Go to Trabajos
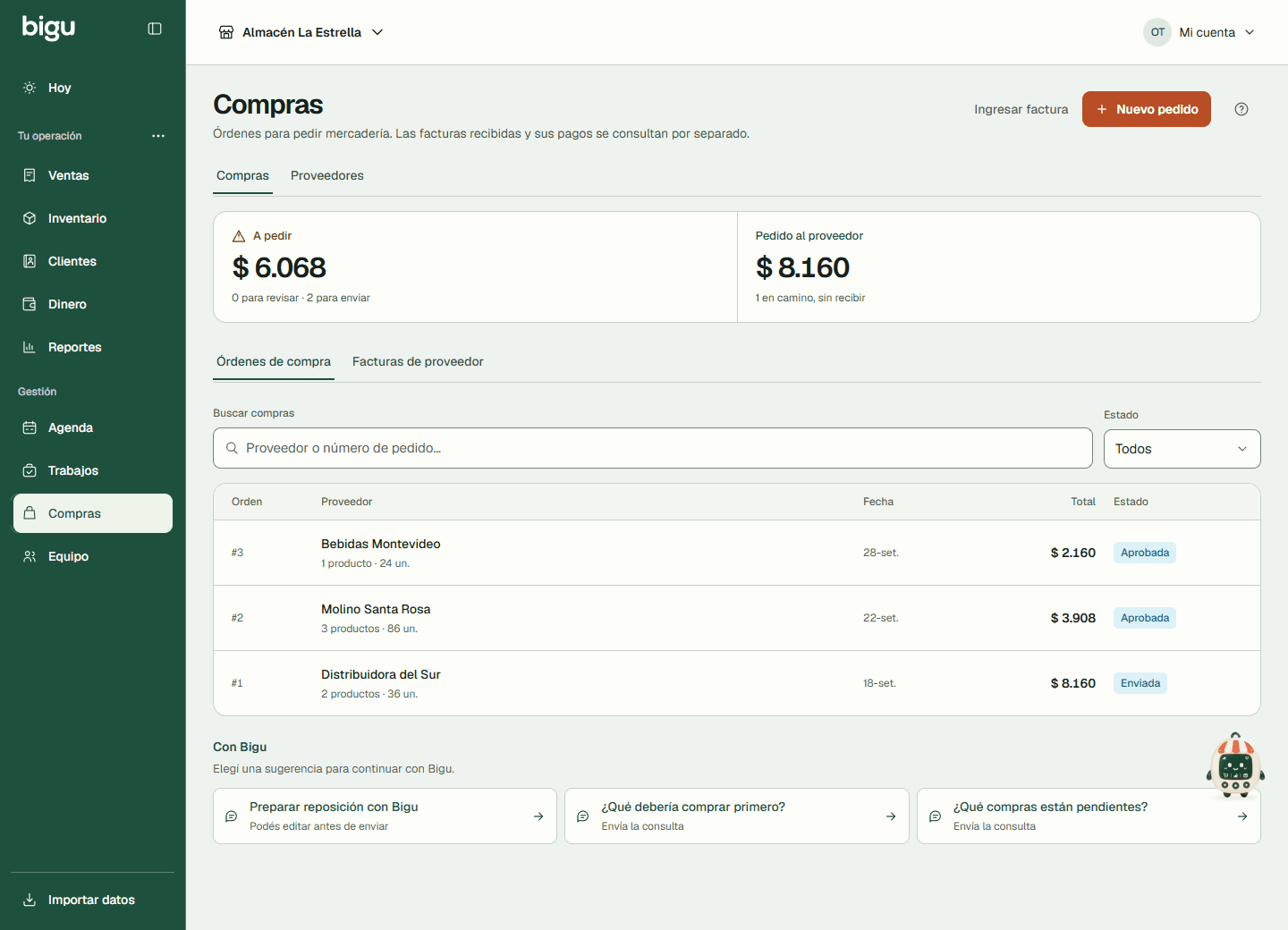1288x930 pixels. click(93, 470)
